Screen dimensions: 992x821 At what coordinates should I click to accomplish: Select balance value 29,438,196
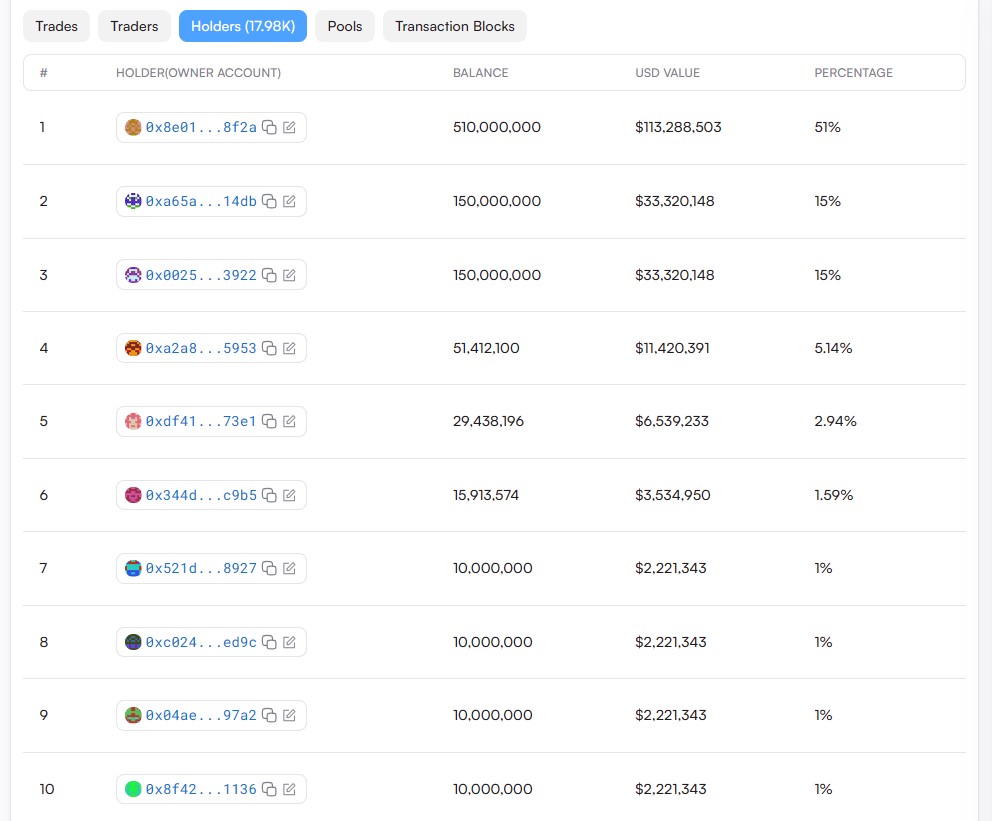(488, 421)
